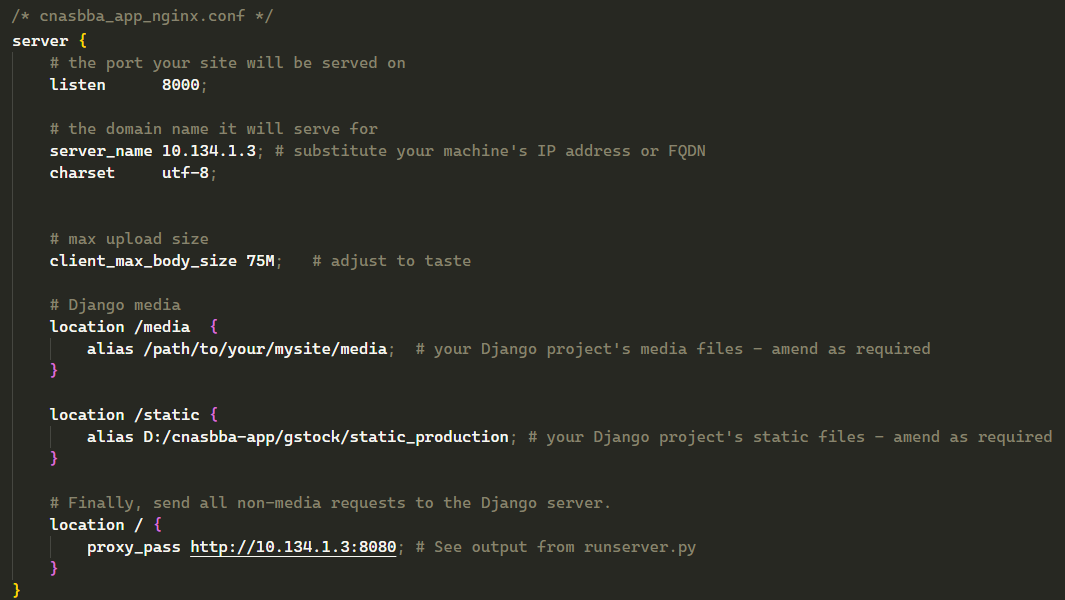Viewport: 1065px width, 600px height.
Task: Click the 'runserver.py' comment text
Action: pos(640,547)
